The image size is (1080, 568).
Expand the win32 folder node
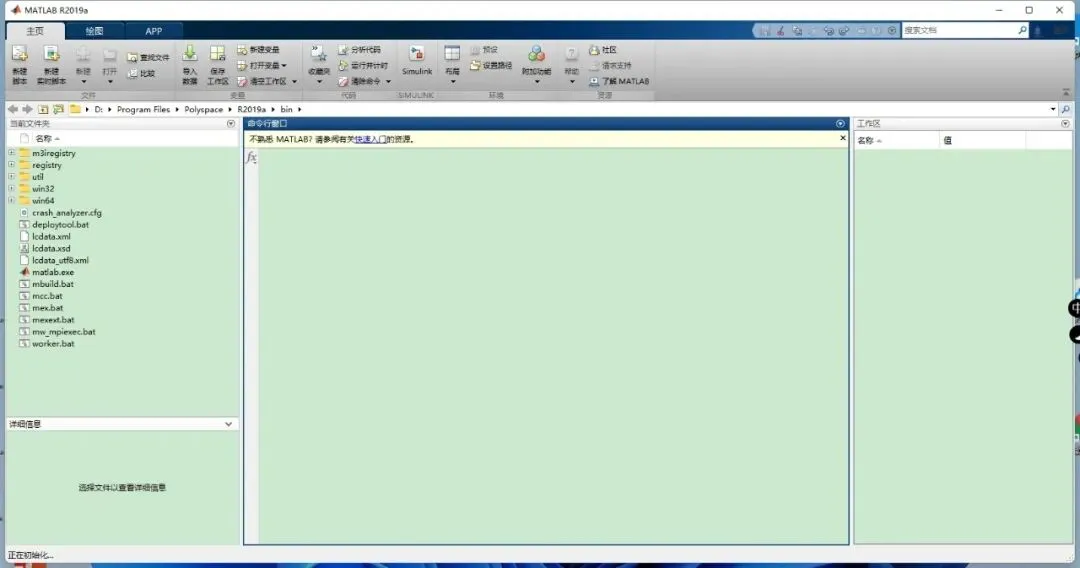point(11,188)
